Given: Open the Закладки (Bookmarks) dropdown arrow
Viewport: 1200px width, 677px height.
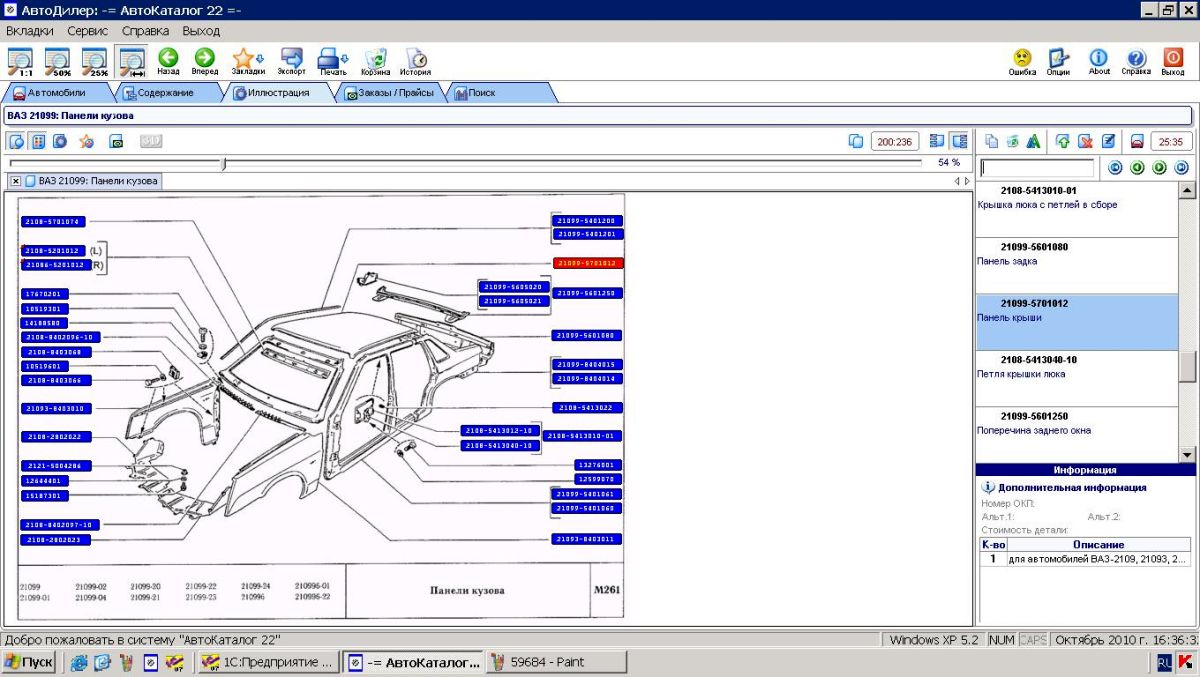Looking at the screenshot, I should coord(261,59).
